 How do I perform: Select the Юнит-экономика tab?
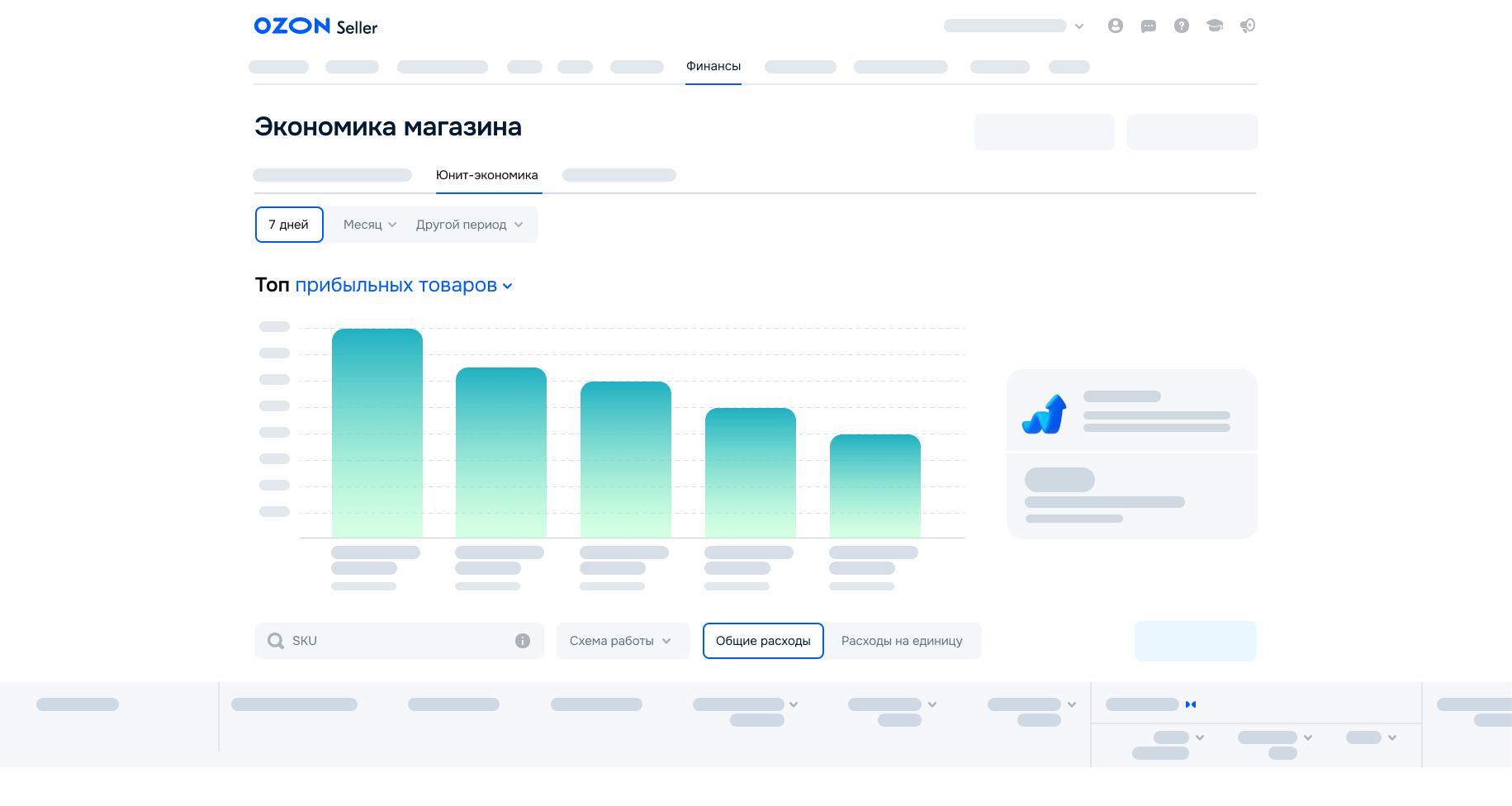(x=487, y=175)
